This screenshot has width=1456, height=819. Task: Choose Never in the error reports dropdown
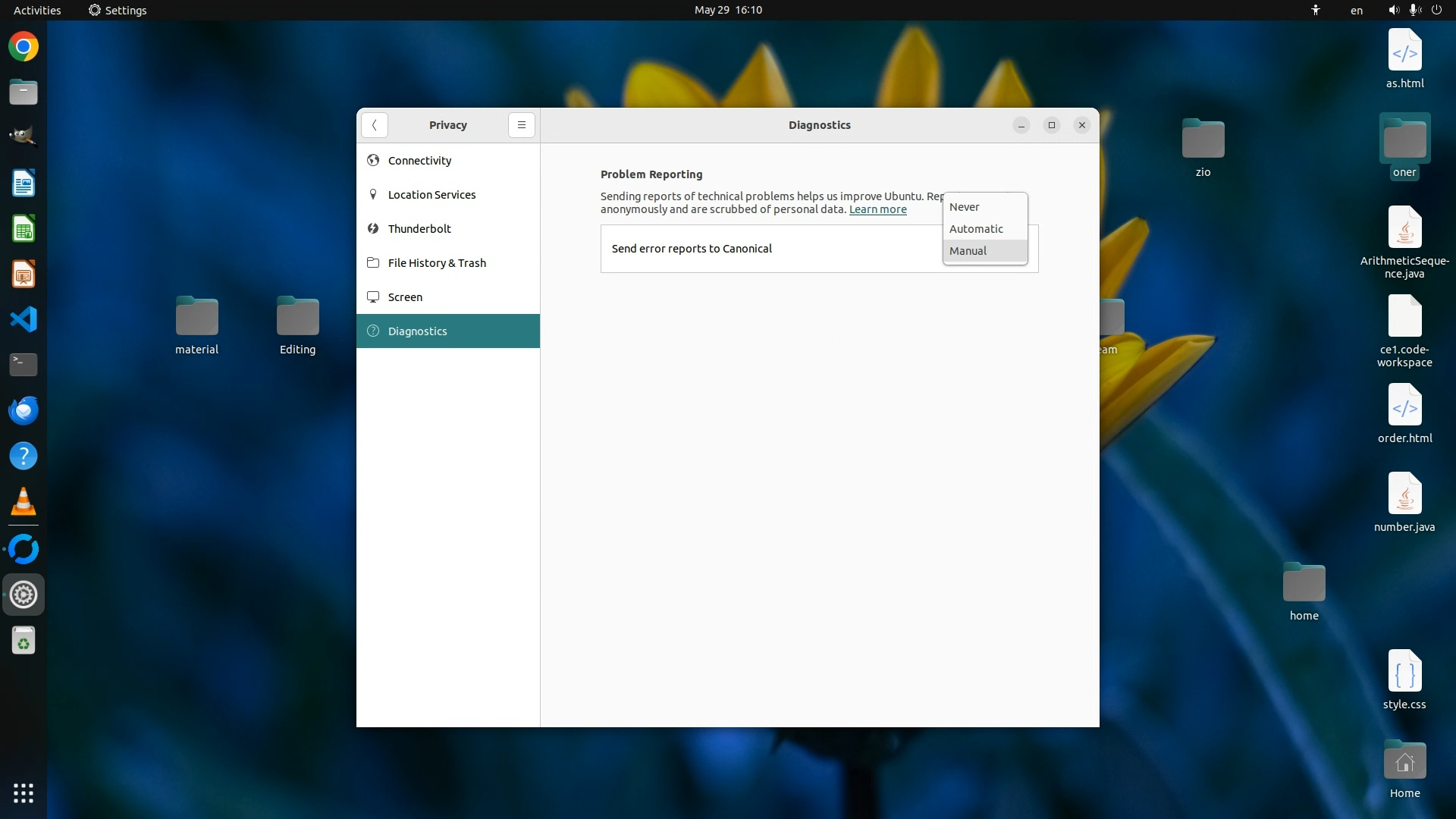tap(965, 207)
